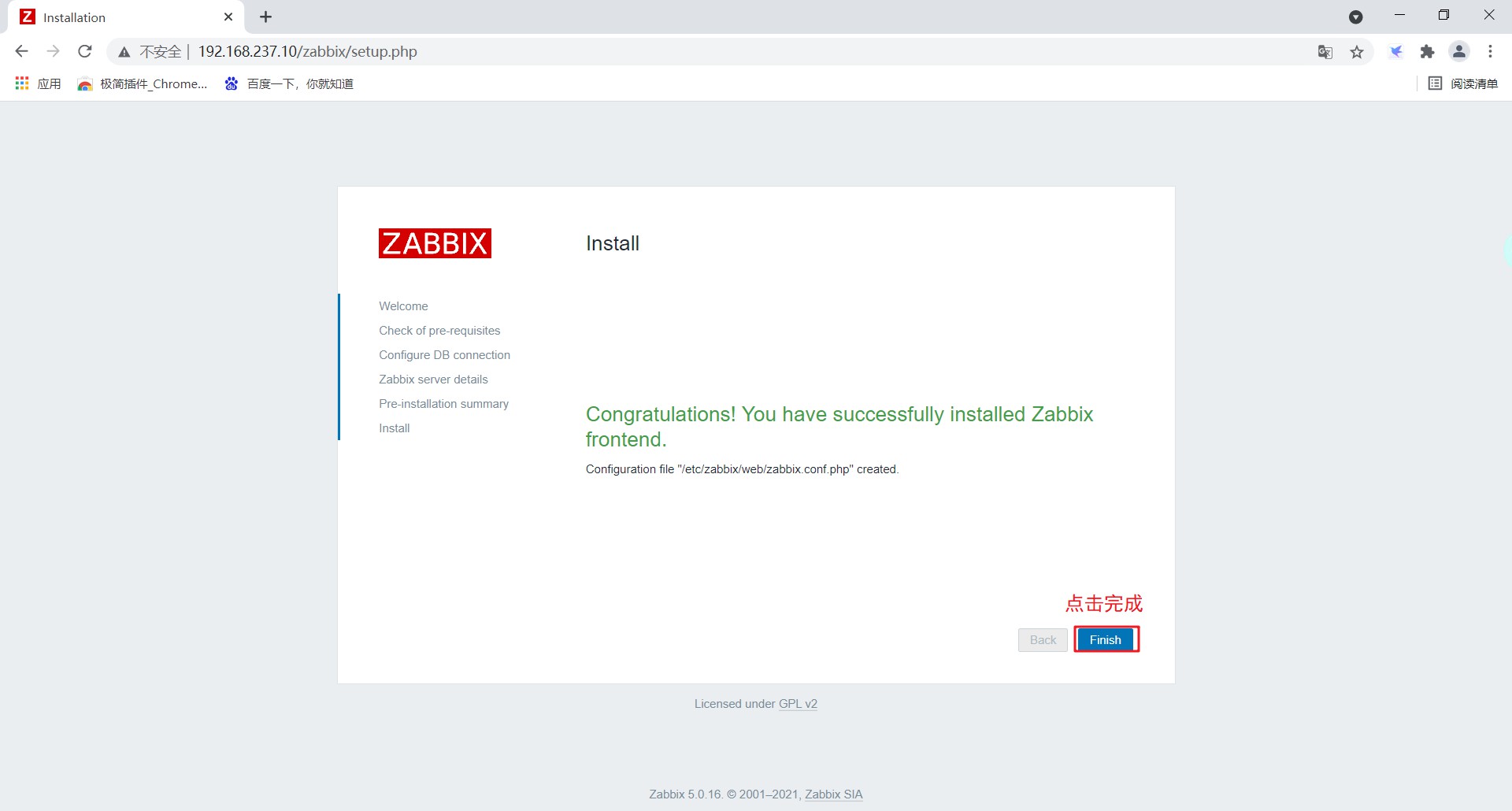Click the ZABBIX logo
The image size is (1512, 811).
[x=435, y=243]
